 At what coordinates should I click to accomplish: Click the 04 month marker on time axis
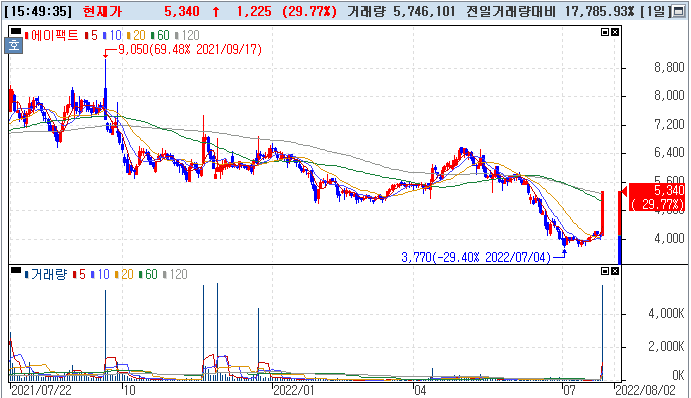point(420,390)
